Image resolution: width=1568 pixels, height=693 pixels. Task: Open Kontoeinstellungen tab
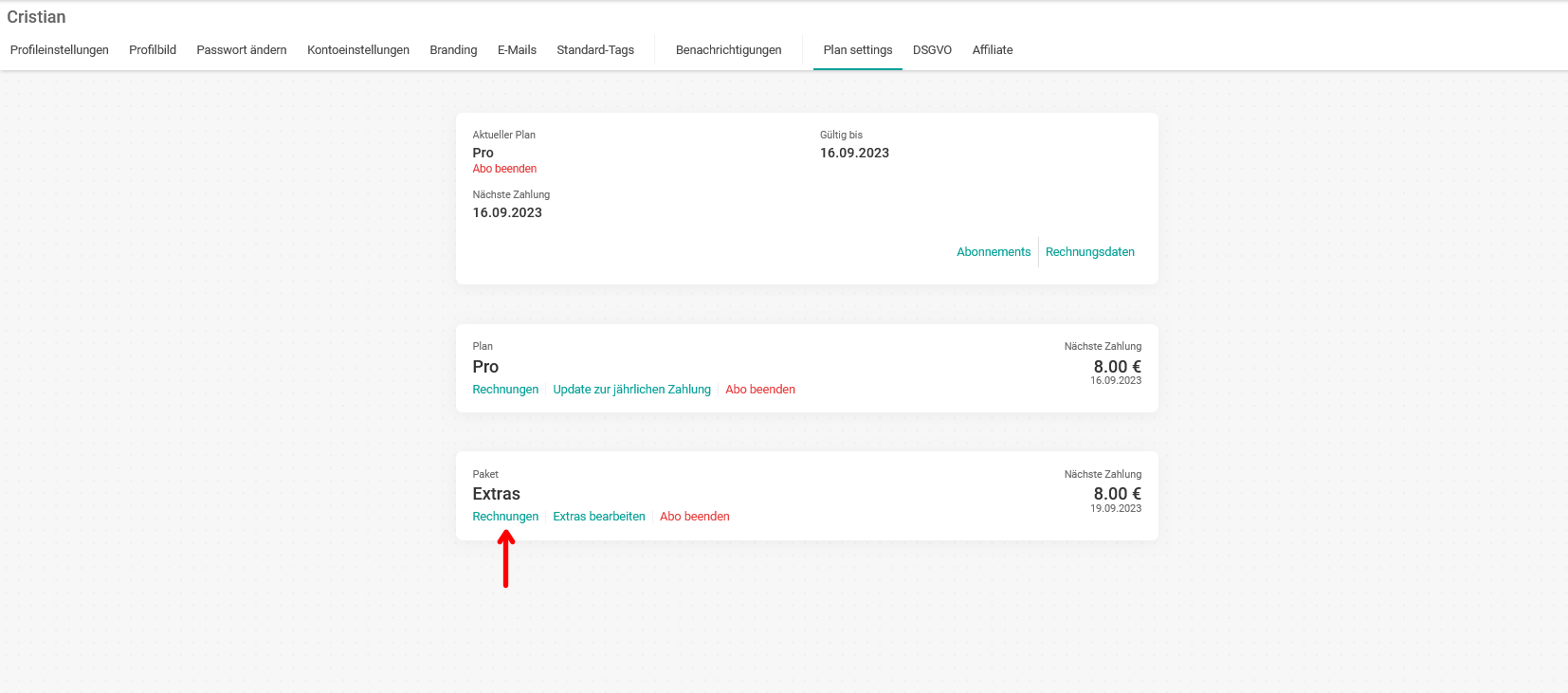358,50
